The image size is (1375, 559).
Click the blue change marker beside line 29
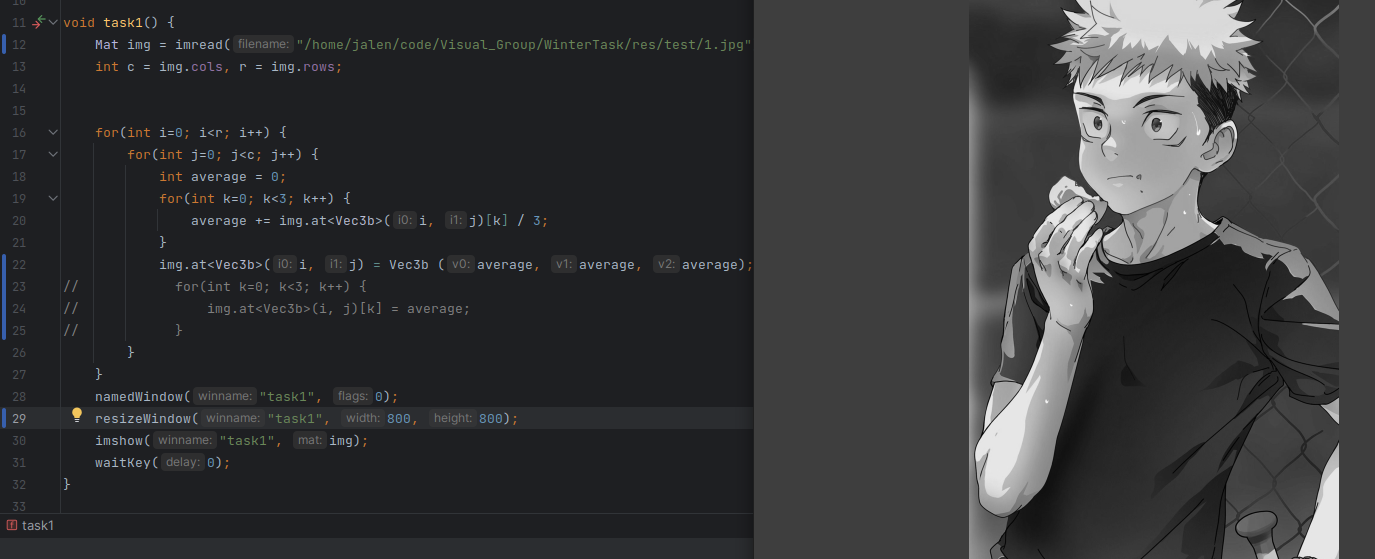tap(4, 418)
